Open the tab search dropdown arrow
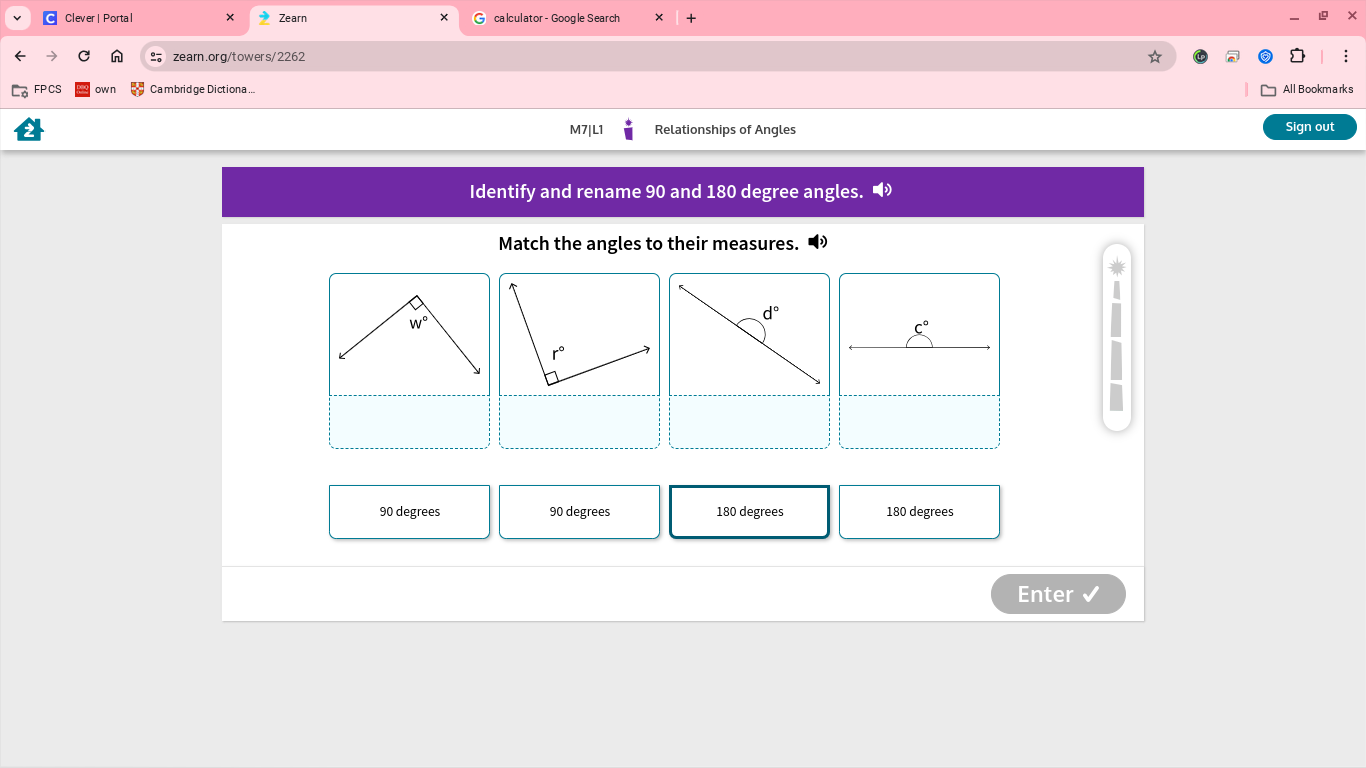The image size is (1366, 768). coord(17,18)
